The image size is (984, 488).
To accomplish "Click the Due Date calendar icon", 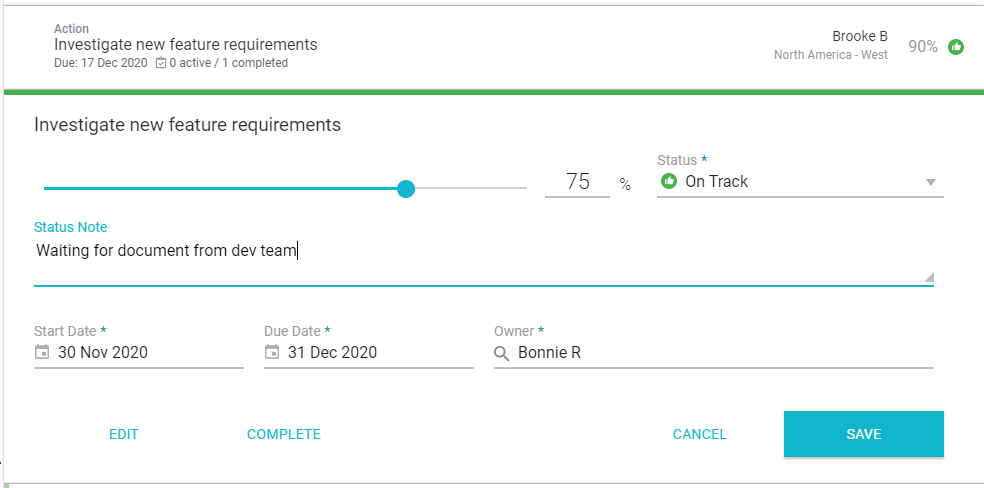I will pos(272,352).
